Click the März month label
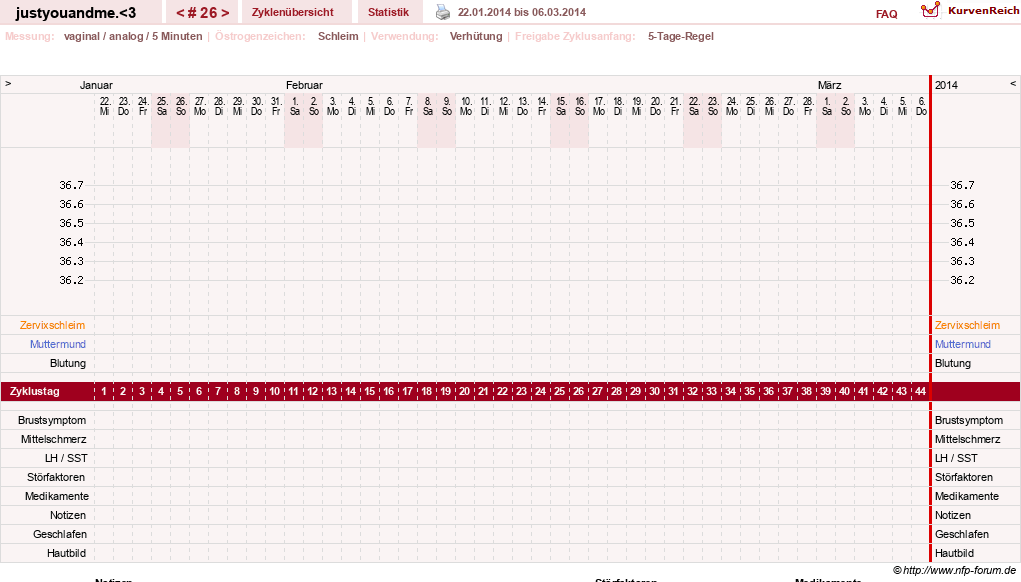Screen dimensions: 1021x582 pos(830,85)
